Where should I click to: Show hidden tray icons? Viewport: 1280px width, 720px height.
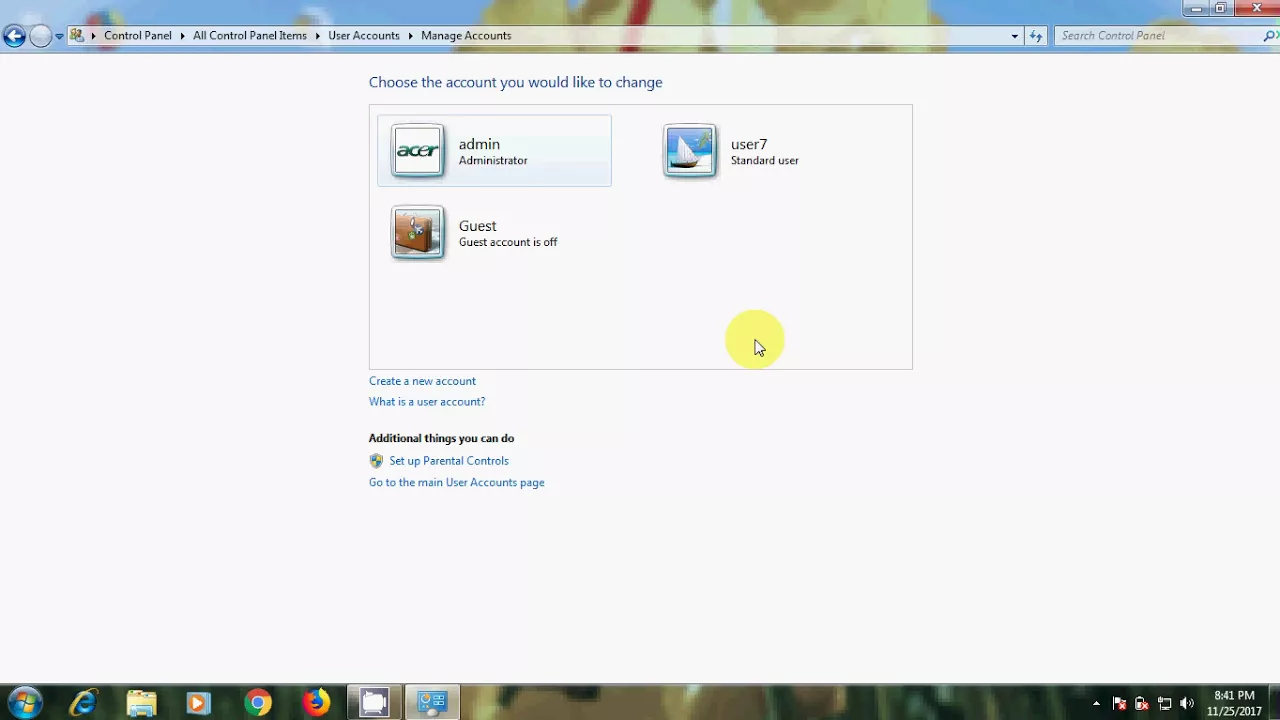click(1096, 703)
